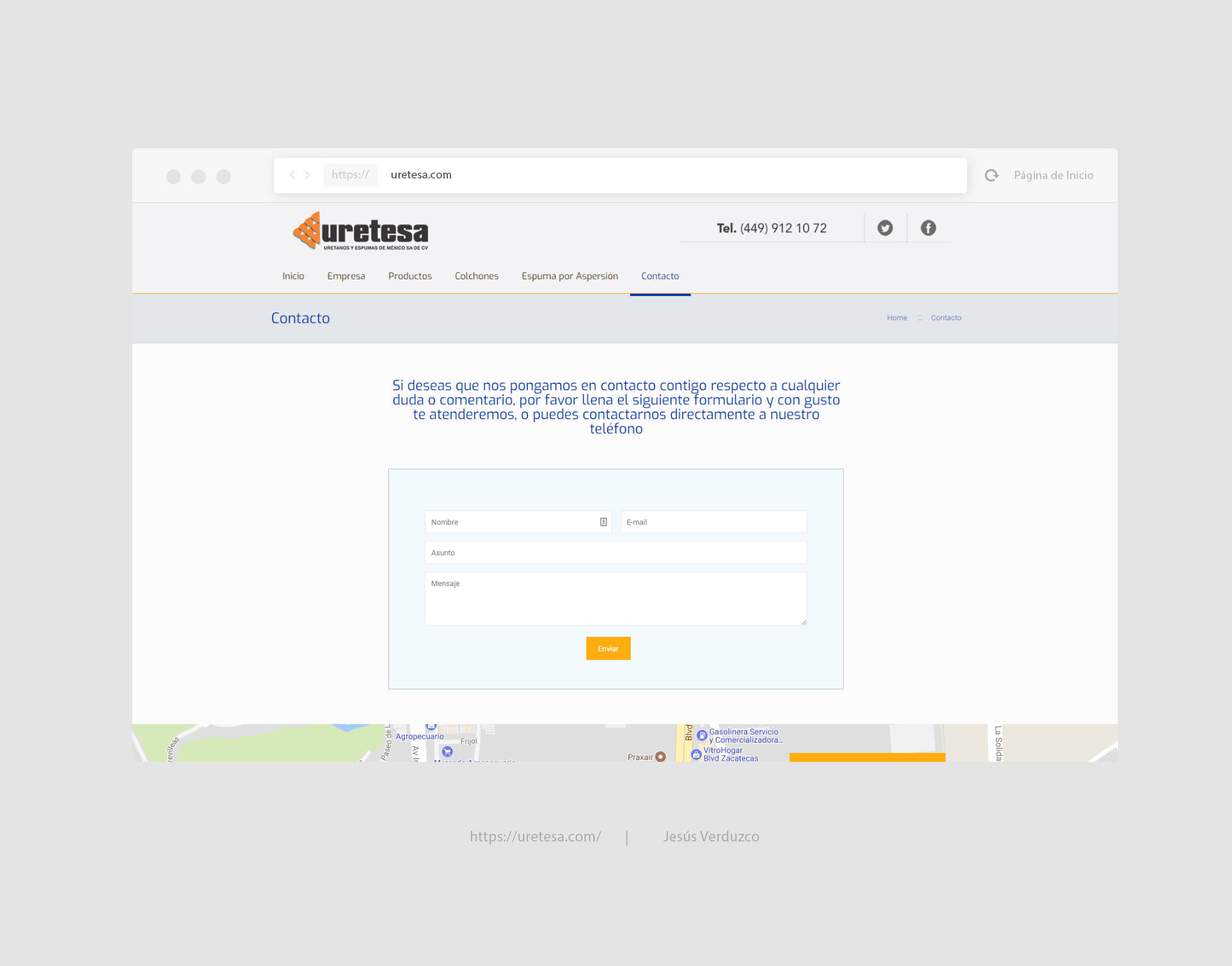The height and width of the screenshot is (966, 1232).
Task: Click the Uretesa logo
Action: click(361, 231)
